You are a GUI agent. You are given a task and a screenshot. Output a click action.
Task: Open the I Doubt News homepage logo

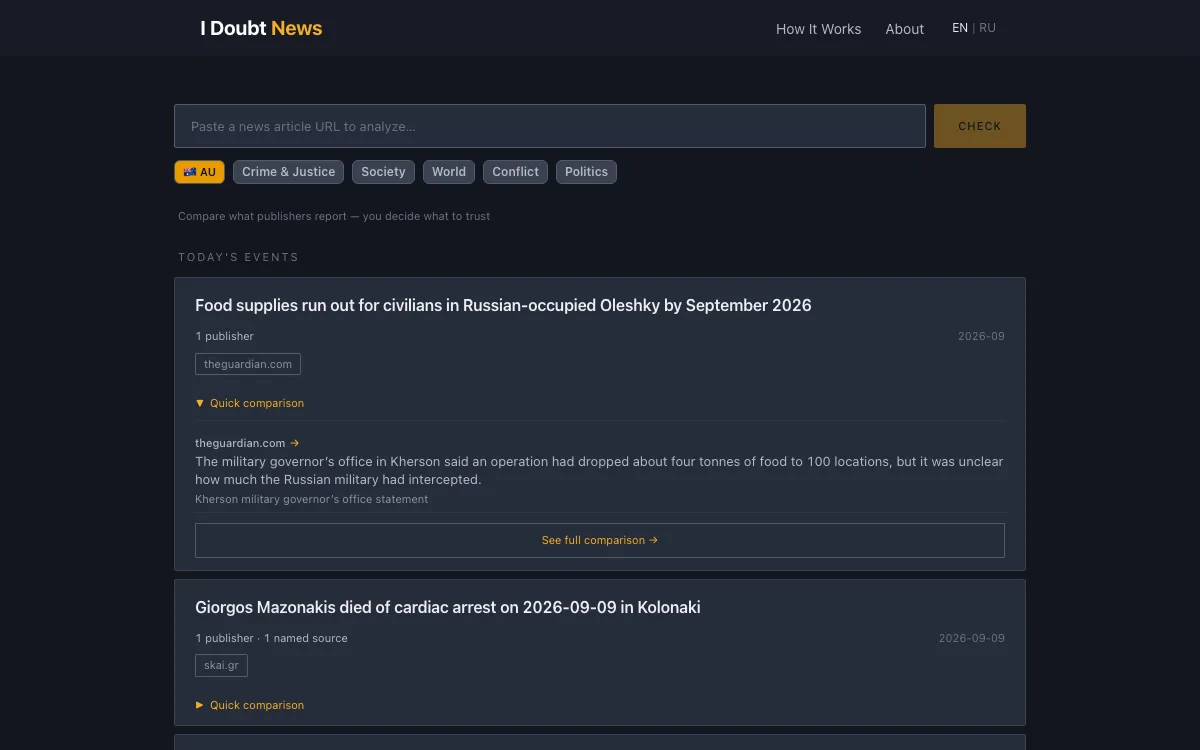pos(261,28)
